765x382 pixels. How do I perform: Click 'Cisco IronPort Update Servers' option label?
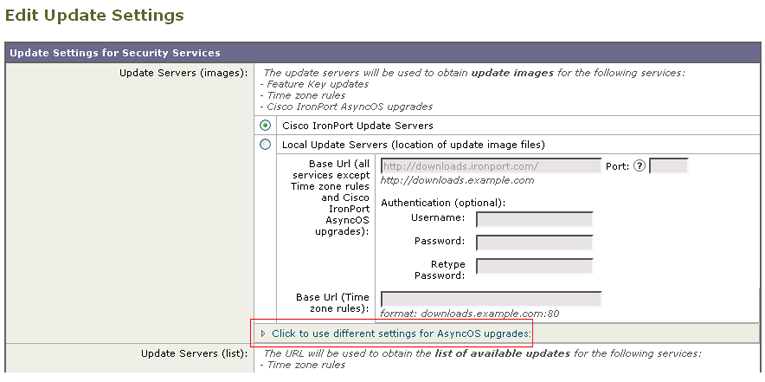[358, 126]
